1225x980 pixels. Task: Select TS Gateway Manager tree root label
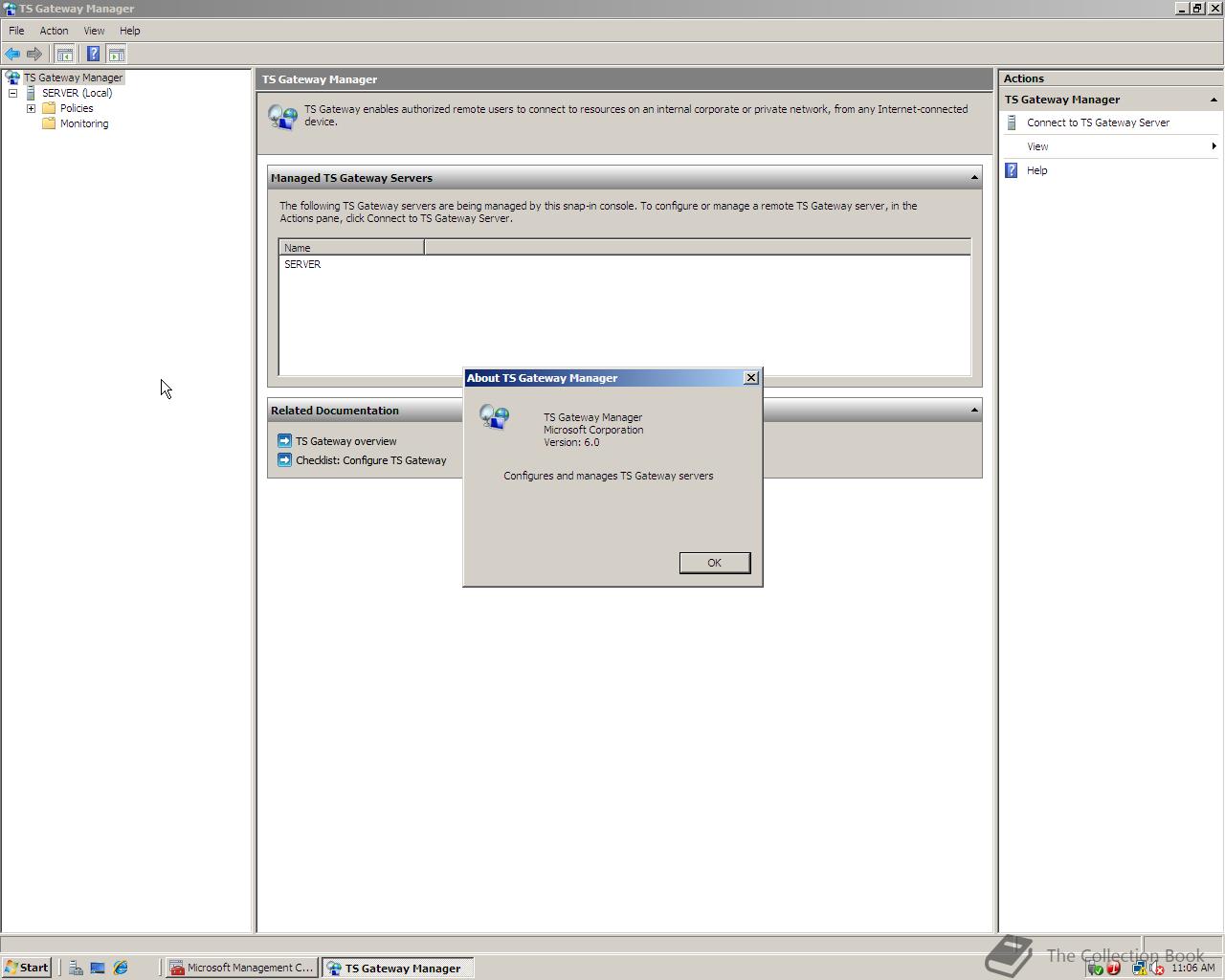click(73, 78)
